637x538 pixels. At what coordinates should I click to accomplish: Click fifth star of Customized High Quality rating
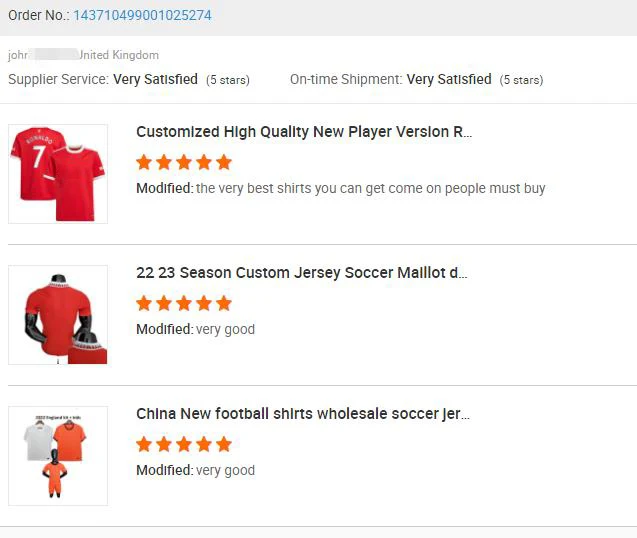tap(224, 162)
